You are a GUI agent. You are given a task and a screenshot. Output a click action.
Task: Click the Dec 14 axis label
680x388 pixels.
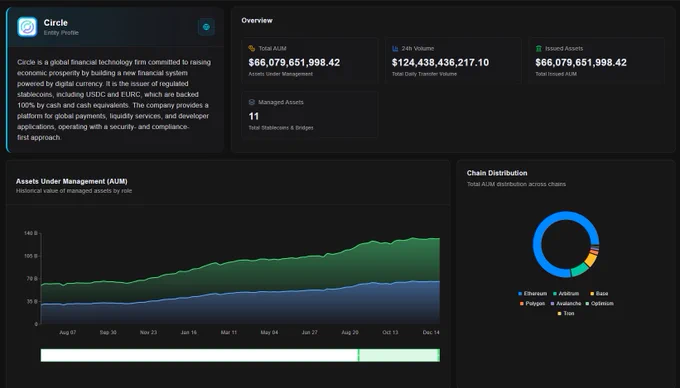(x=431, y=333)
